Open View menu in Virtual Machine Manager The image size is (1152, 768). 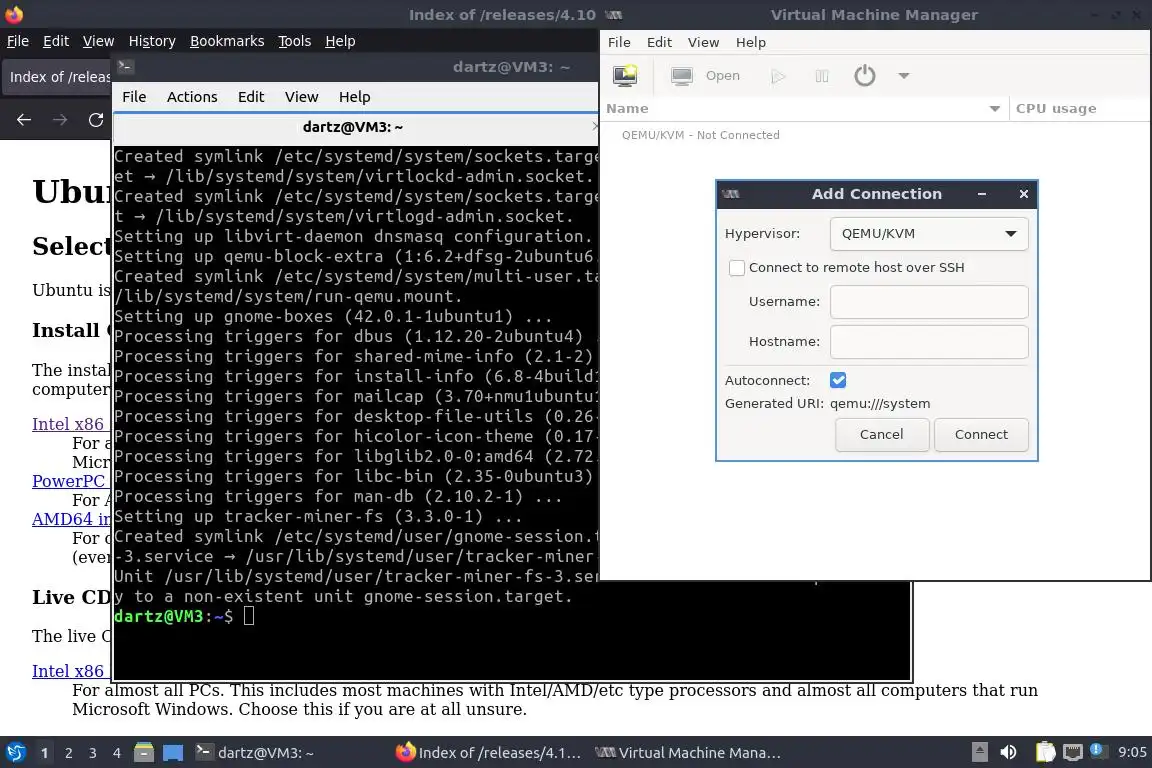703,43
